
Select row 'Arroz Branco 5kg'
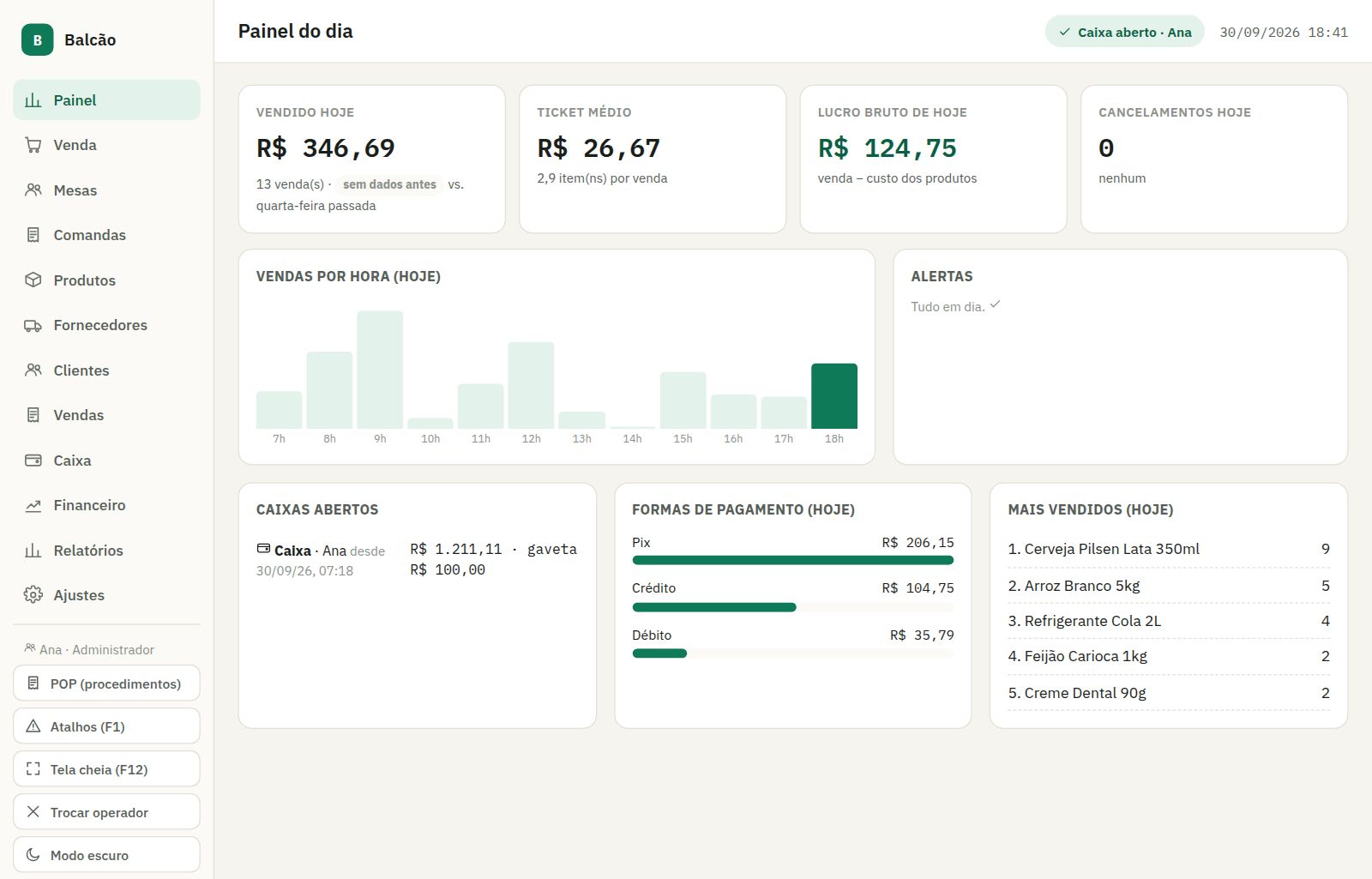click(1169, 586)
